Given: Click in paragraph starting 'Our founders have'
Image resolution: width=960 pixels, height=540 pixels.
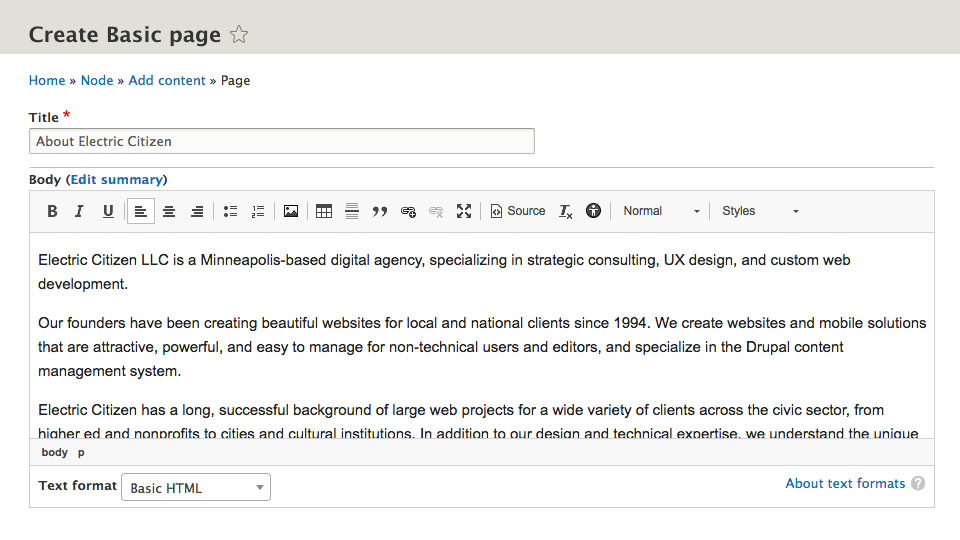Looking at the screenshot, I should 482,347.
